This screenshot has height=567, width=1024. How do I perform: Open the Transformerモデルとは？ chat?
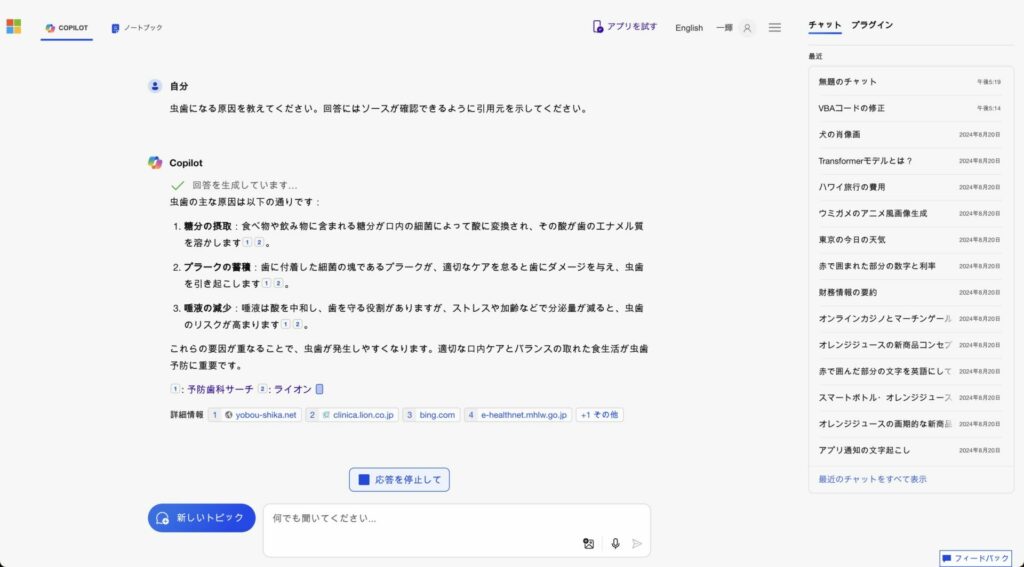click(910, 161)
